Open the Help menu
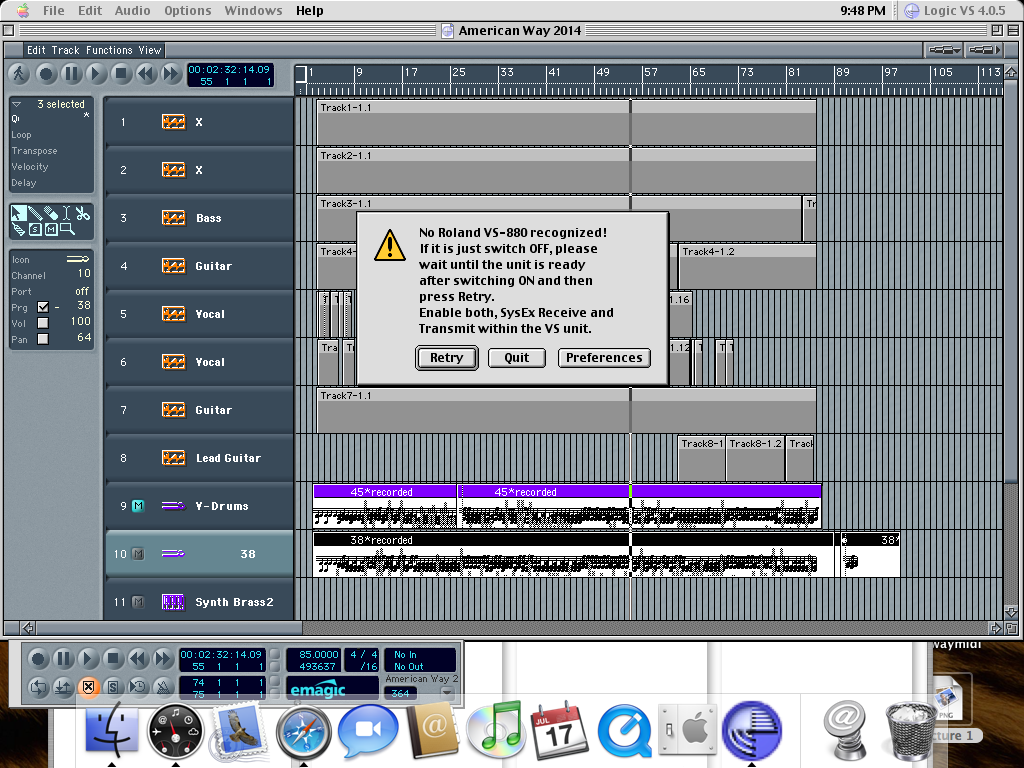Image resolution: width=1024 pixels, height=768 pixels. 310,10
